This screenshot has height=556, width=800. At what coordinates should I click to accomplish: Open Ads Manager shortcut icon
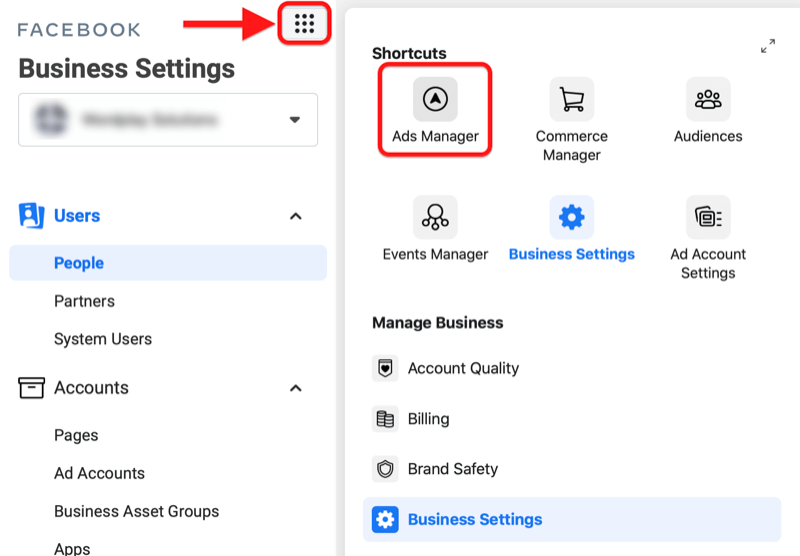pyautogui.click(x=435, y=99)
